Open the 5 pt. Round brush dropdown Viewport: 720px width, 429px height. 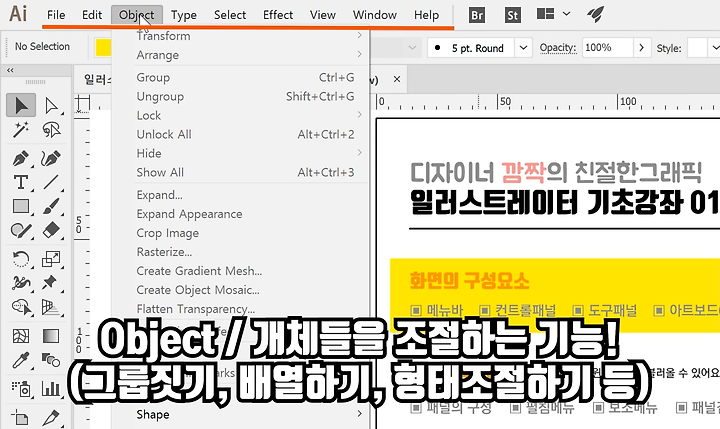(x=523, y=48)
